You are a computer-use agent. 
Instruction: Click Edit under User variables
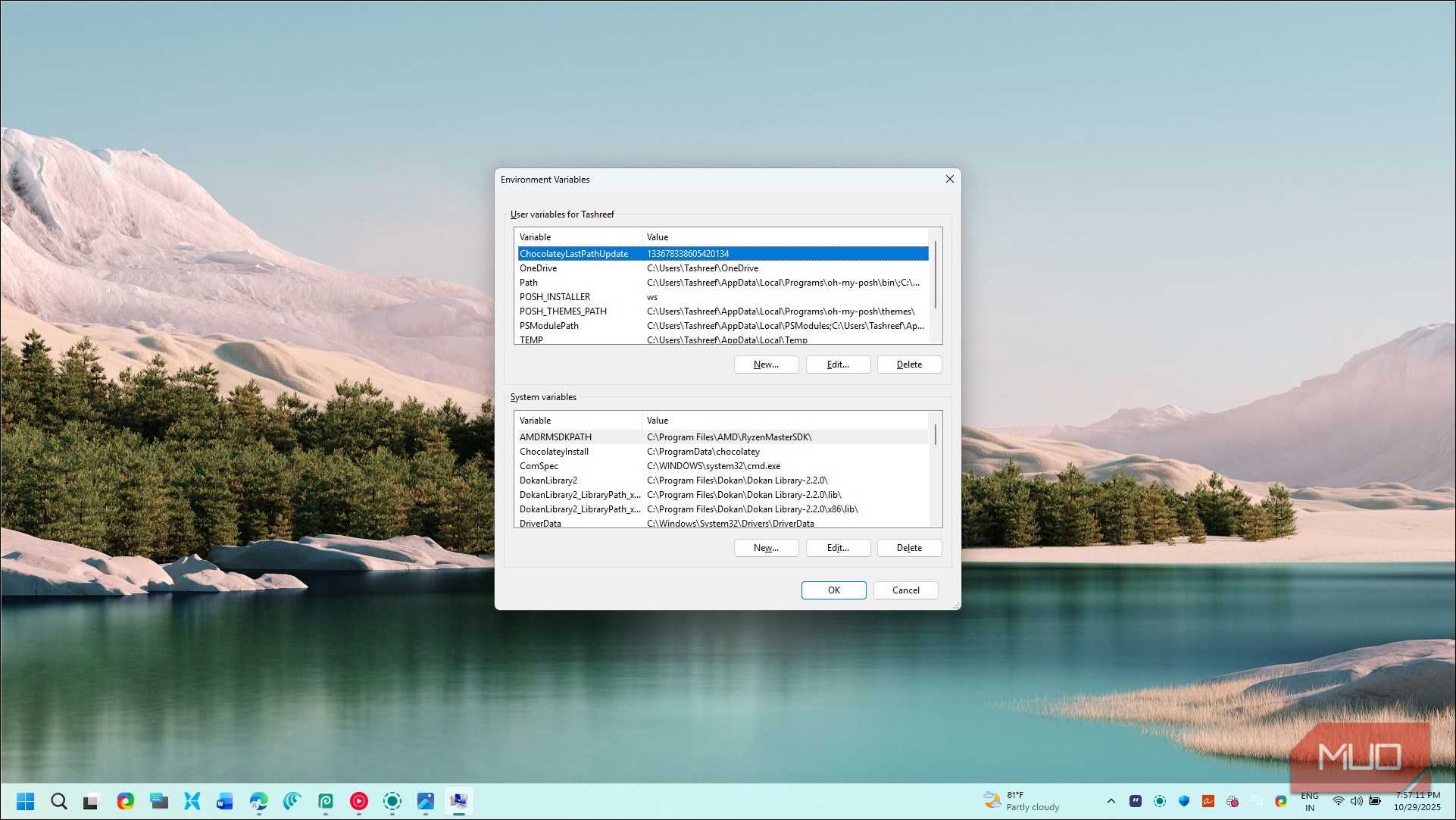point(838,365)
